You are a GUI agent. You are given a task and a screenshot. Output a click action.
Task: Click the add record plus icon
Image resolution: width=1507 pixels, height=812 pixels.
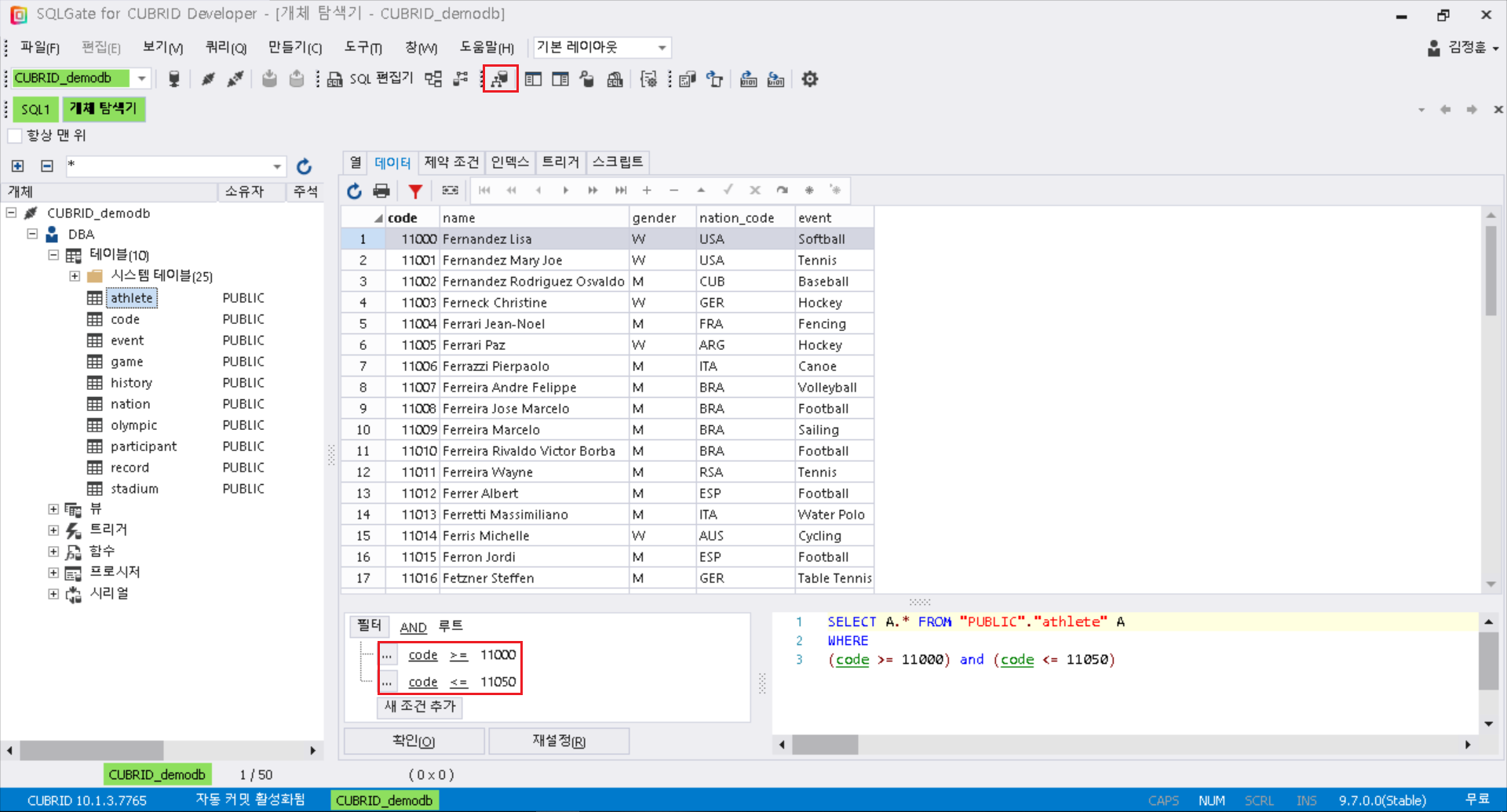tap(647, 191)
